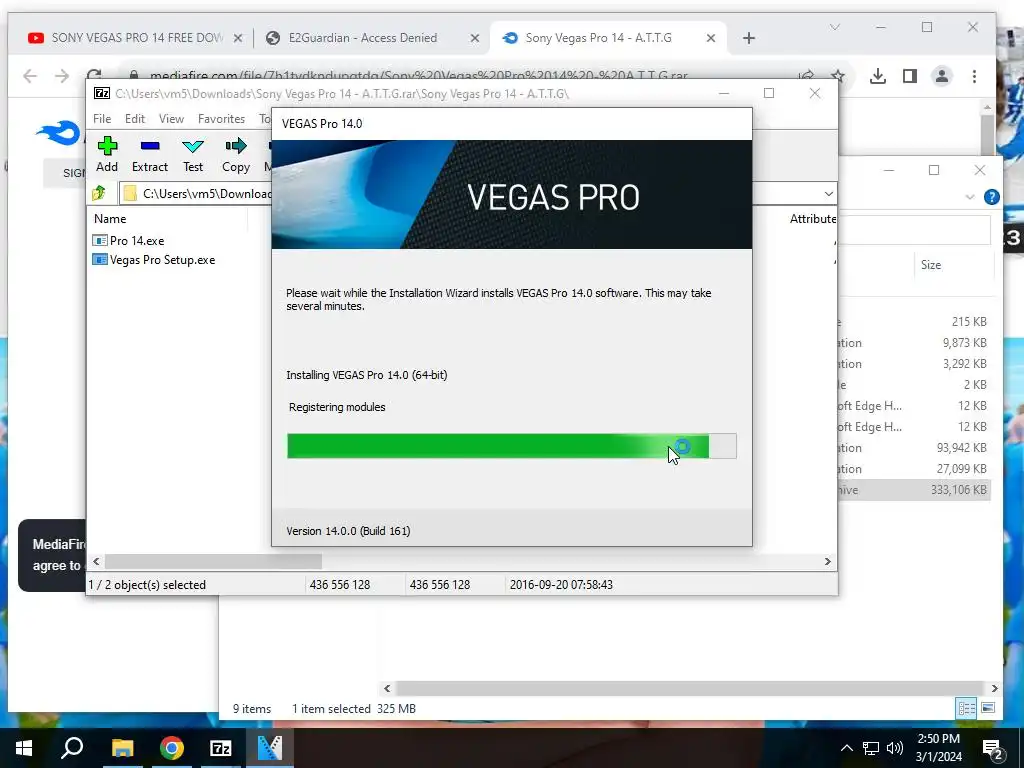Image resolution: width=1024 pixels, height=768 pixels.
Task: Sort File Explorer by Size column
Action: (931, 264)
